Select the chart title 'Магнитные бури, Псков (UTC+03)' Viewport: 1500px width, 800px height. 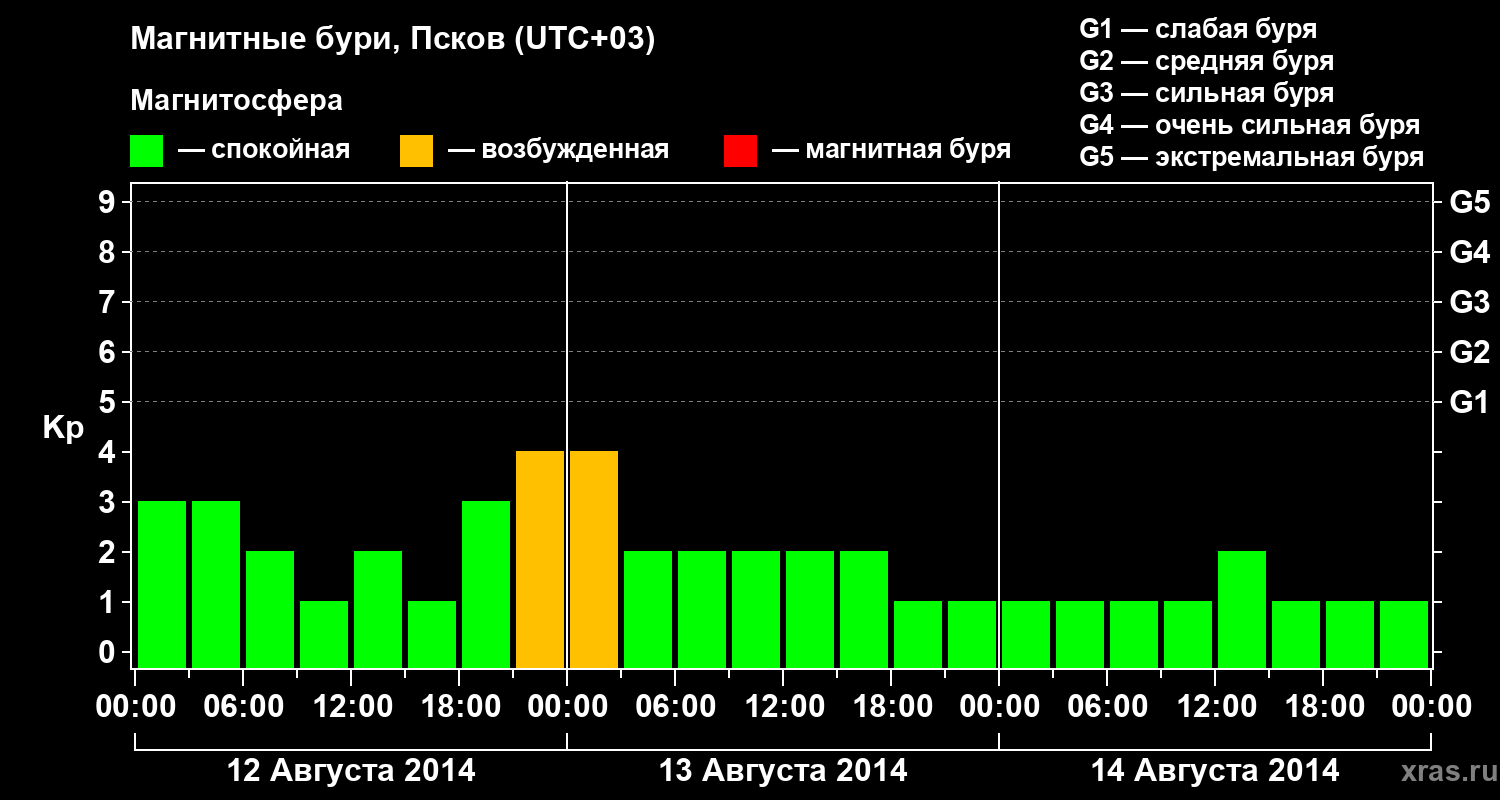(393, 40)
